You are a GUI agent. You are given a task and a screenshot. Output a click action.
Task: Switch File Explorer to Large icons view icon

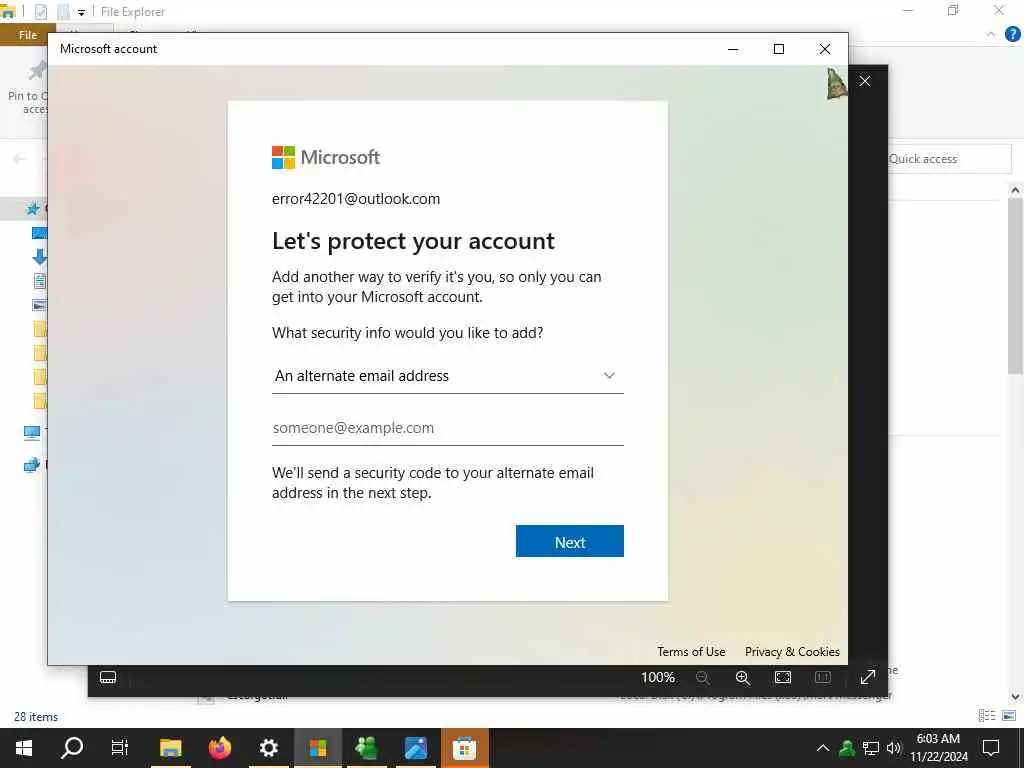click(x=1009, y=716)
